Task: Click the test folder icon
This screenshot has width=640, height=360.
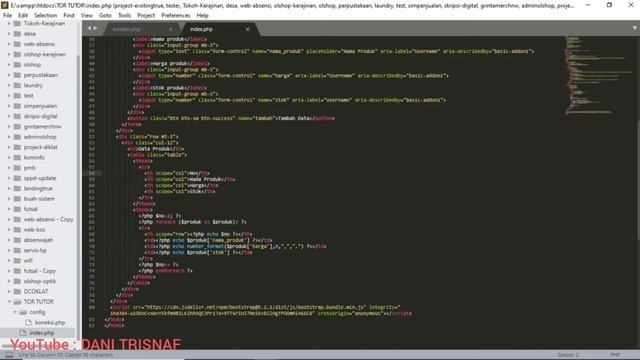Action: coord(17,96)
